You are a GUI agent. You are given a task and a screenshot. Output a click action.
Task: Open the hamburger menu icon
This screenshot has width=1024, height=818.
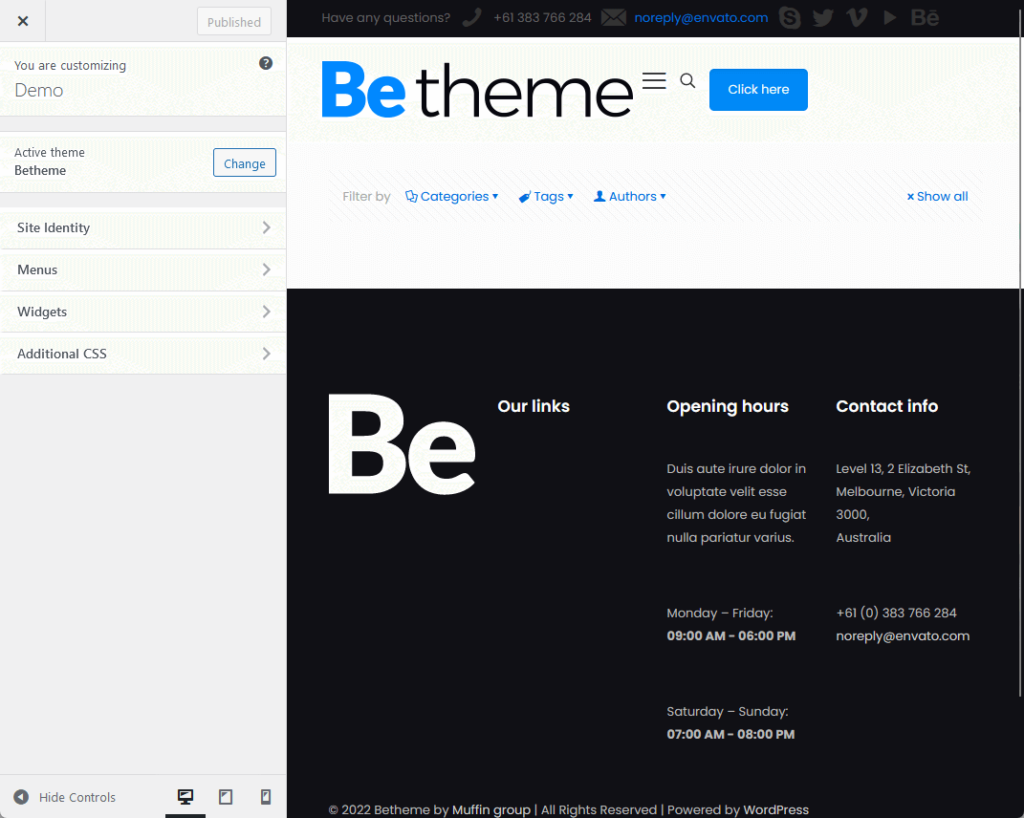coord(654,80)
